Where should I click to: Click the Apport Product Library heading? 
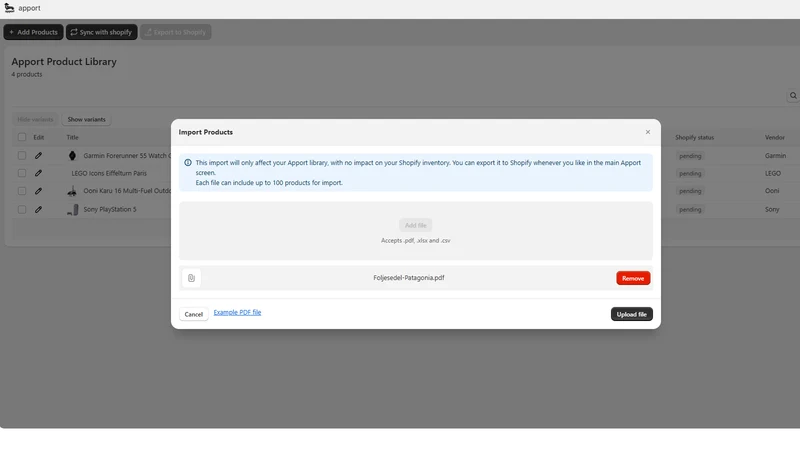tap(64, 61)
